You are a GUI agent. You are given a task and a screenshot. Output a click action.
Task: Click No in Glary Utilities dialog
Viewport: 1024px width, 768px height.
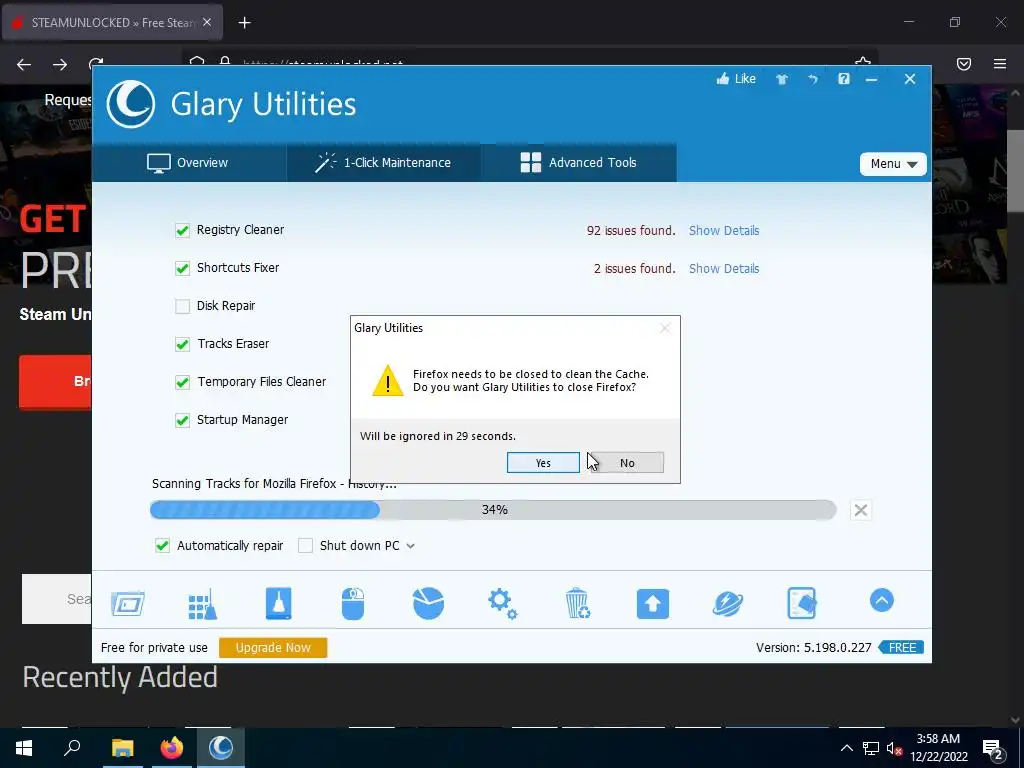pyautogui.click(x=627, y=462)
